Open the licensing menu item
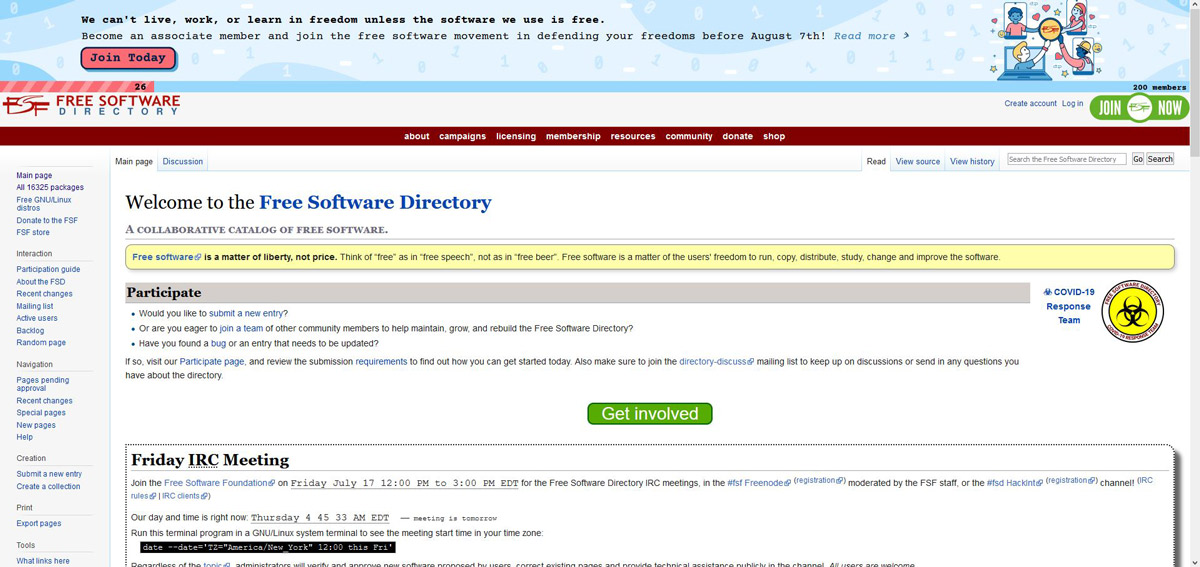 516,136
